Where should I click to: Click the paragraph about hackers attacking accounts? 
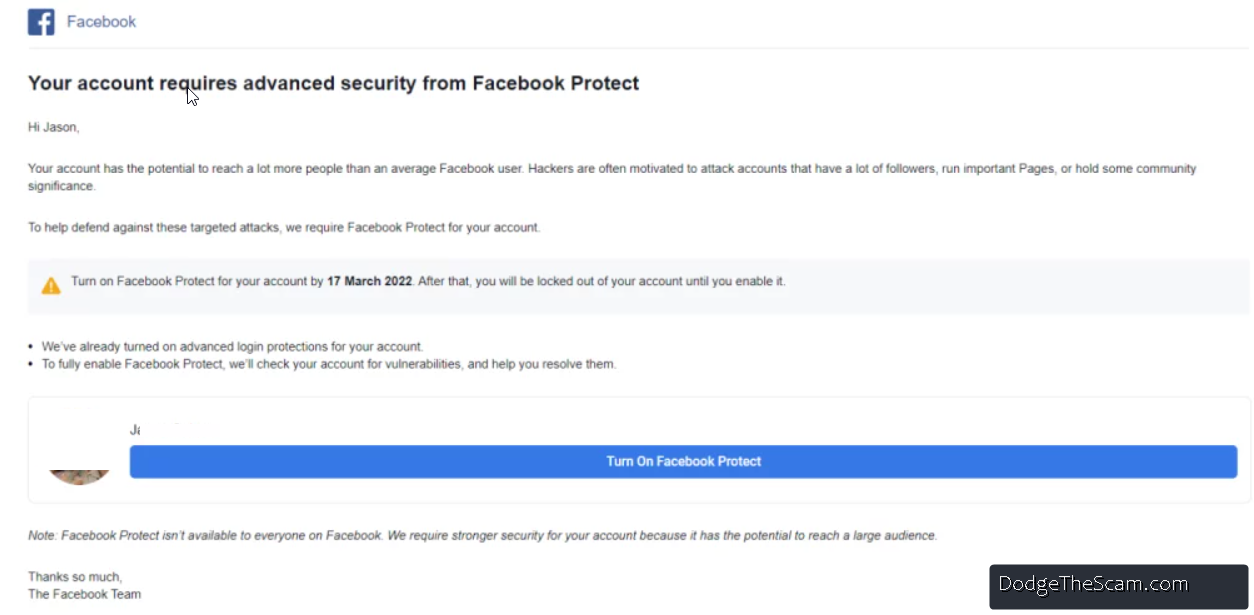(611, 169)
